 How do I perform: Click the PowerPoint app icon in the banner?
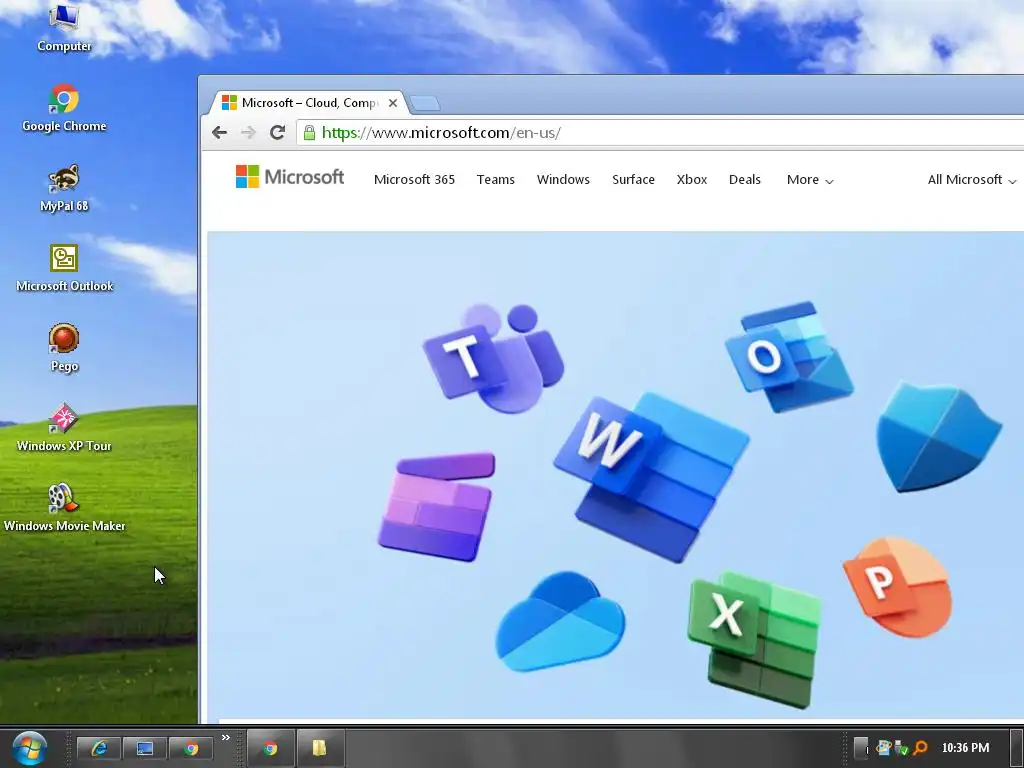pos(897,587)
